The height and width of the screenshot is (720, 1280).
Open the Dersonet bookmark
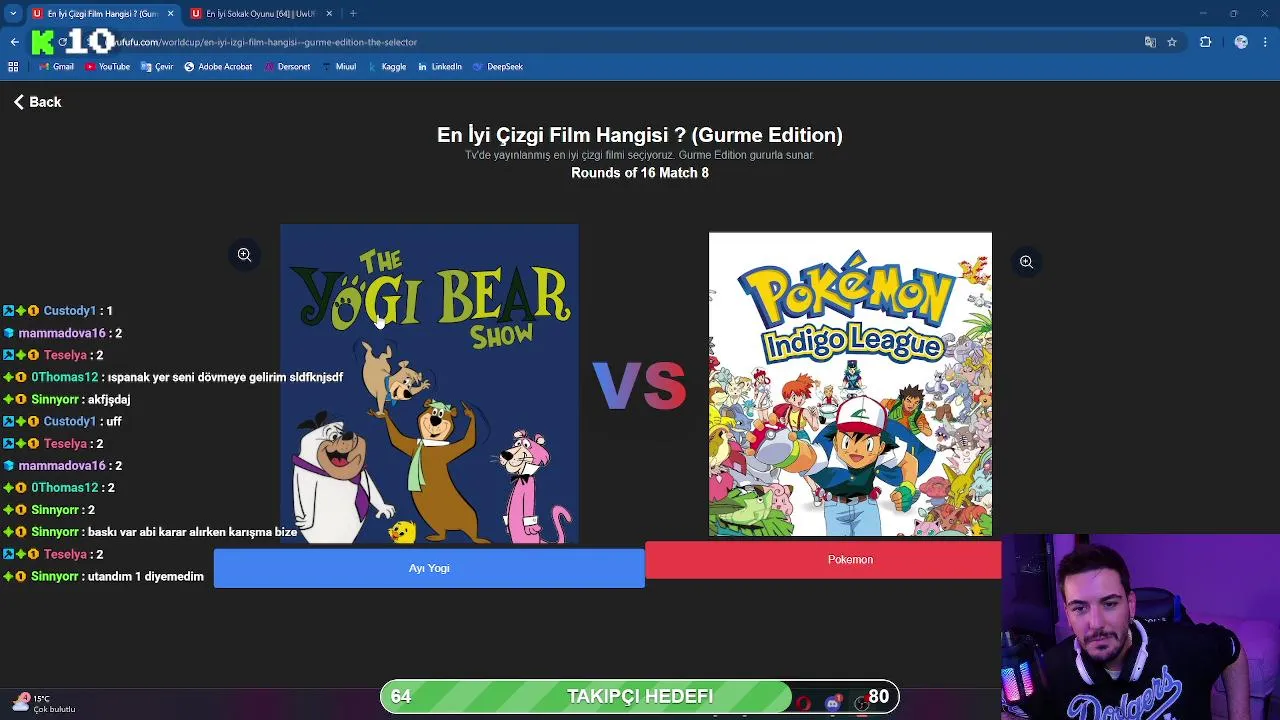[x=287, y=67]
